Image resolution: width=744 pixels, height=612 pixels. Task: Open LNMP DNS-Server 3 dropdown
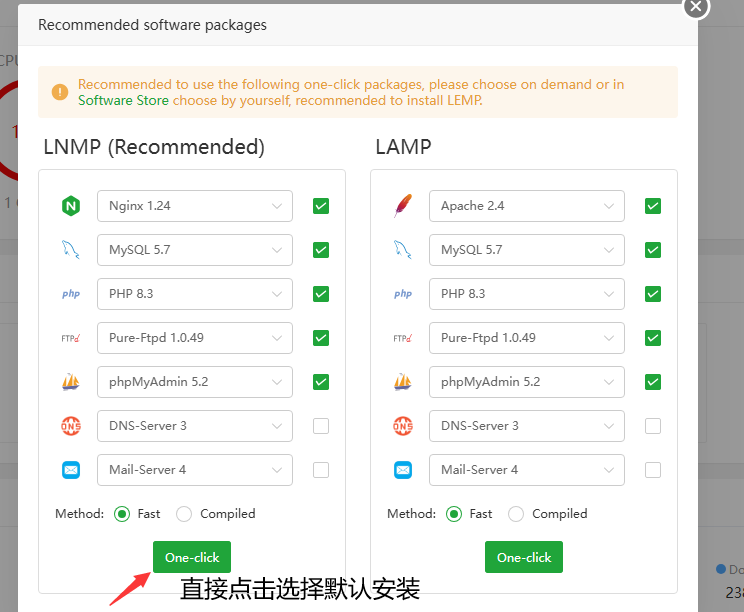click(x=195, y=426)
